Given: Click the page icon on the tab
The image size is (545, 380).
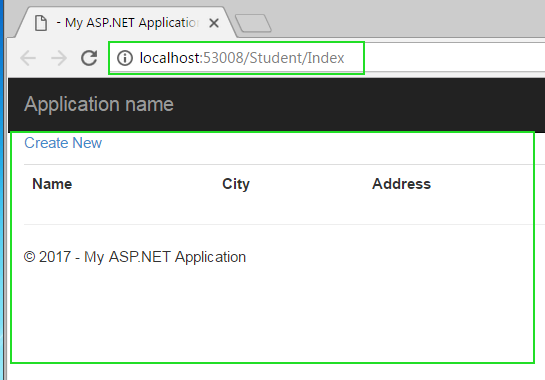Looking at the screenshot, I should 41,23.
